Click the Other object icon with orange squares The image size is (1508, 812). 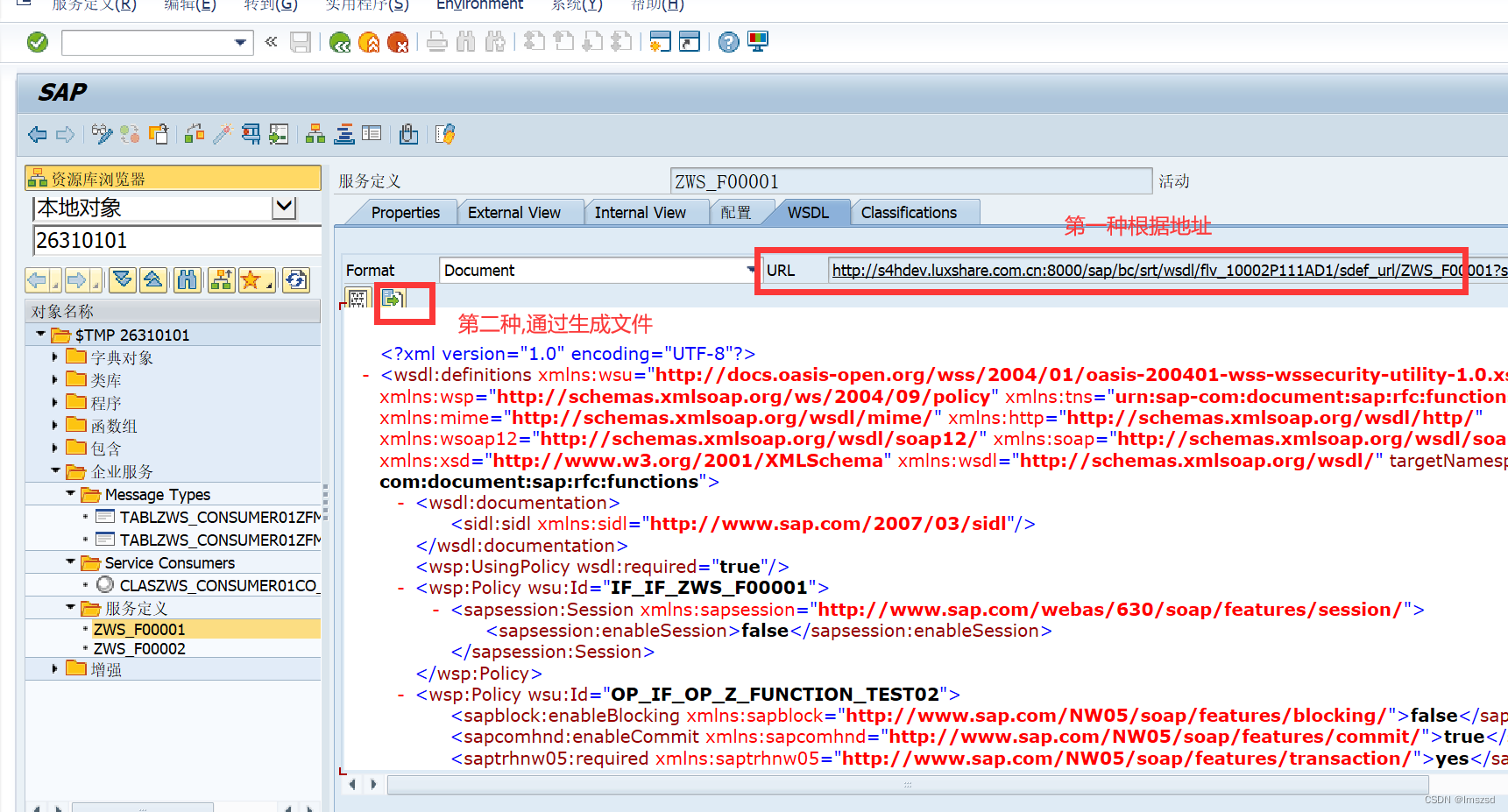(159, 134)
